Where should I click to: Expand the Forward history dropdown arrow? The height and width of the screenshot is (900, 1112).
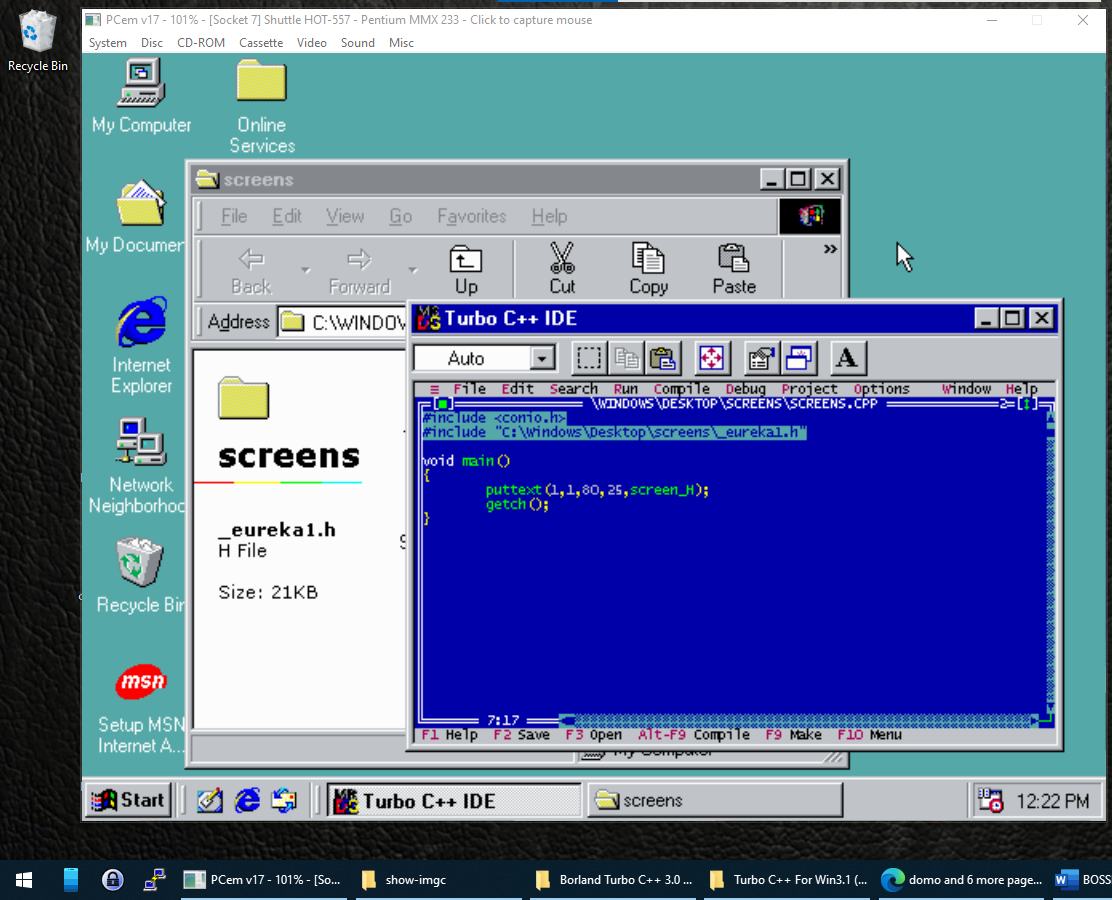[413, 270]
